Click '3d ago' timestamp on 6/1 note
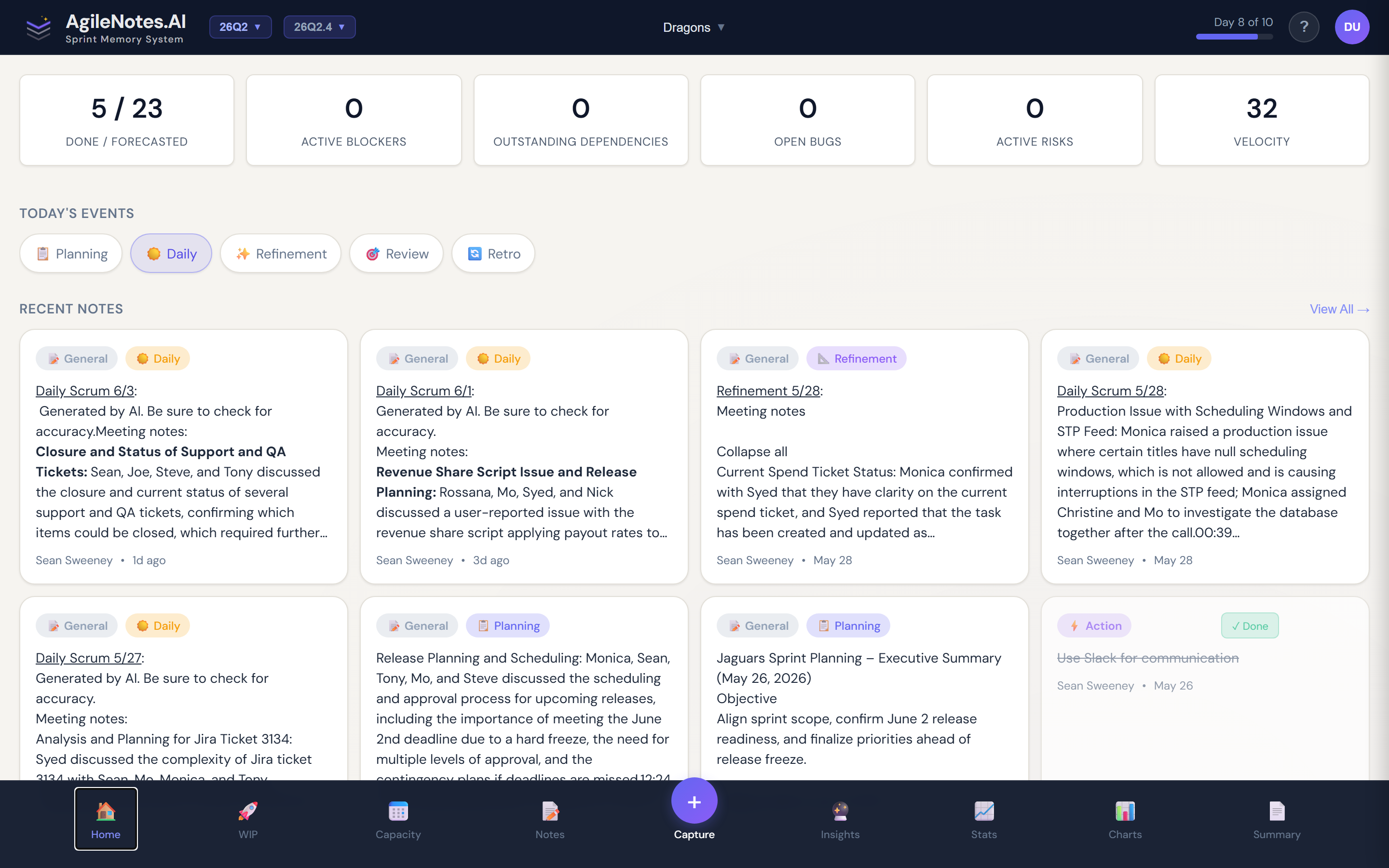The image size is (1389, 868). point(491,560)
